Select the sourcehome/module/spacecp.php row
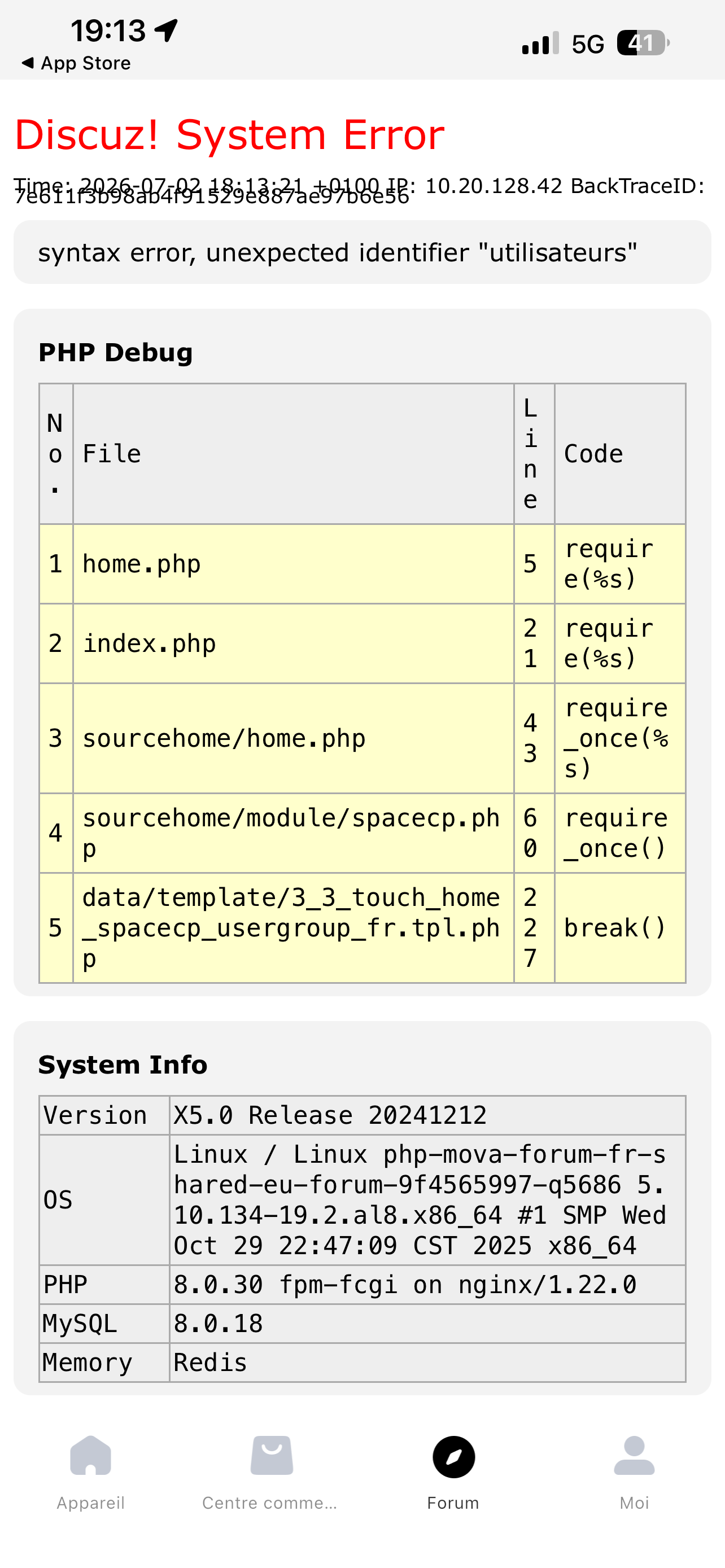Viewport: 725px width, 1568px height. coord(362,833)
